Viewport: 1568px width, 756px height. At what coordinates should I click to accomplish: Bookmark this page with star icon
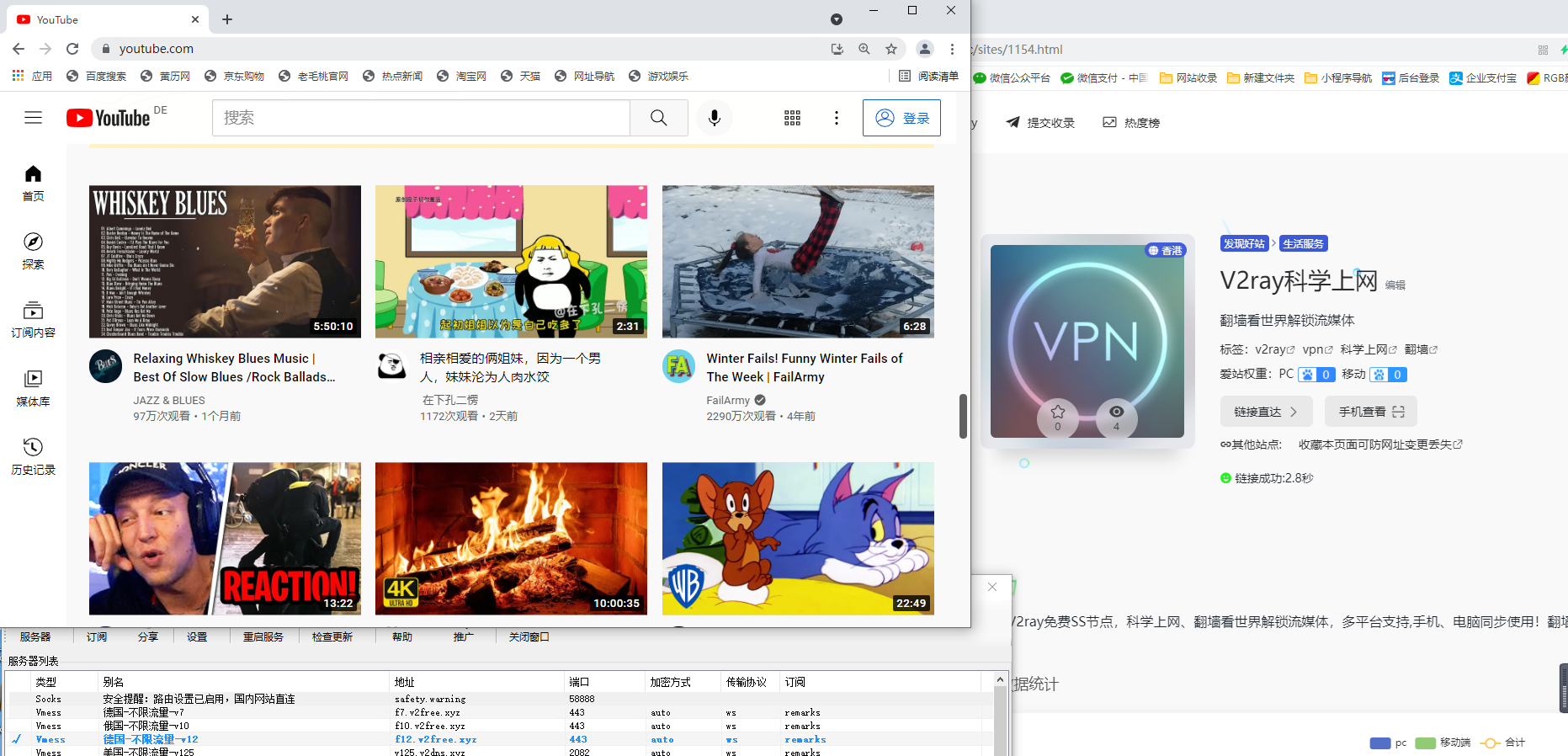coord(891,49)
